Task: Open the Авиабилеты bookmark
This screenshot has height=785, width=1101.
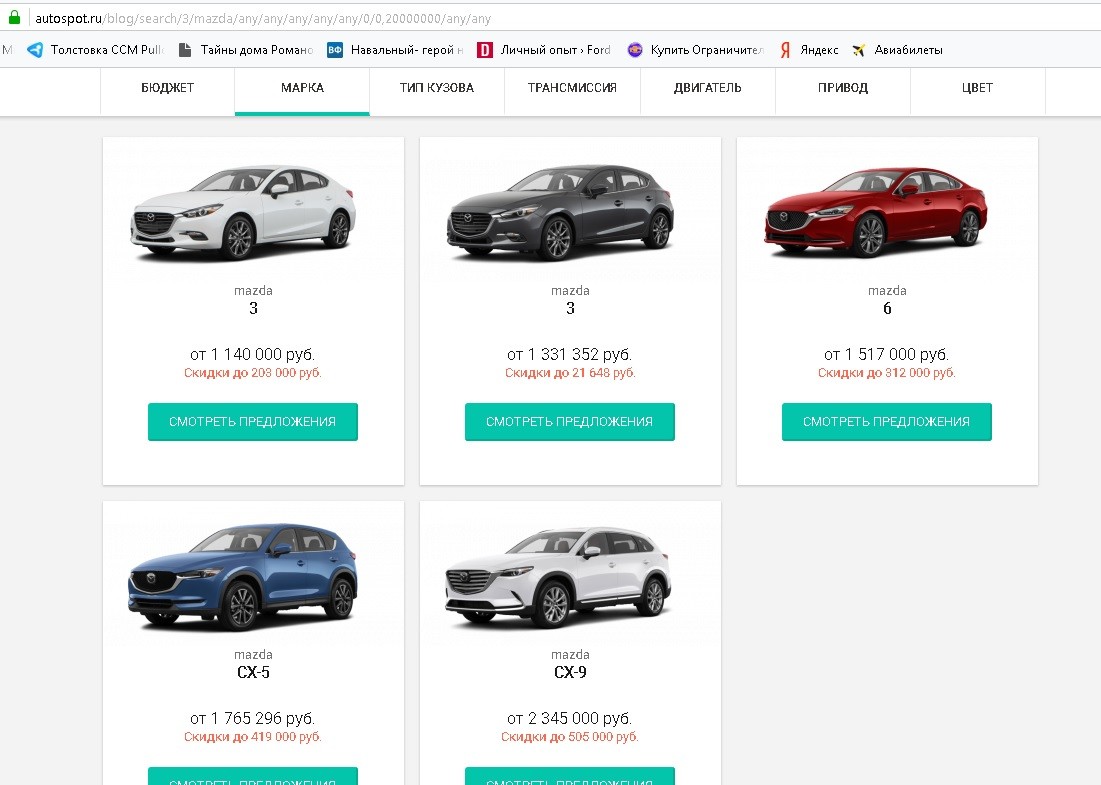Action: tap(897, 49)
